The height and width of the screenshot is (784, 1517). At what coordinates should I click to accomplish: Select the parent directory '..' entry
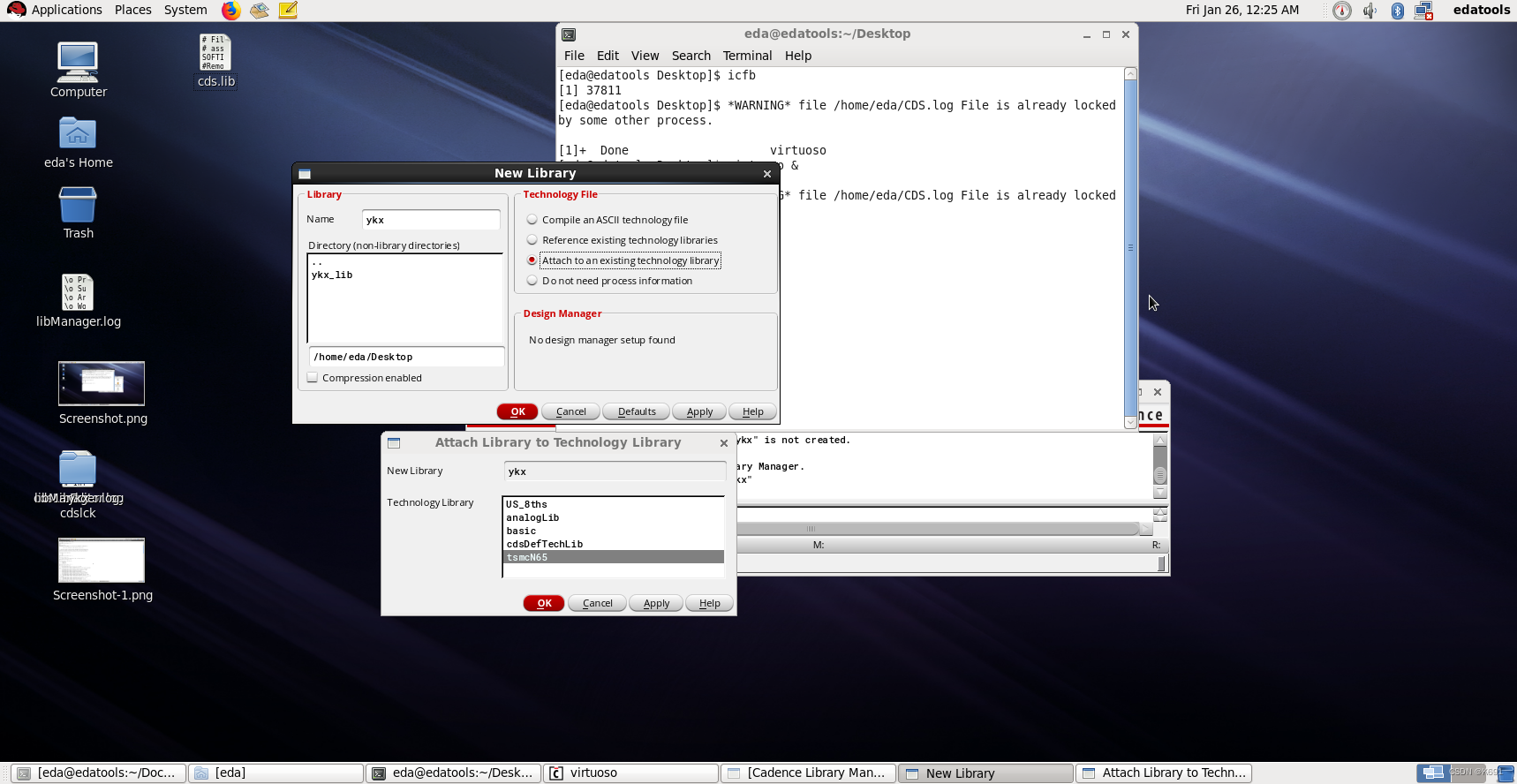pyautogui.click(x=404, y=262)
